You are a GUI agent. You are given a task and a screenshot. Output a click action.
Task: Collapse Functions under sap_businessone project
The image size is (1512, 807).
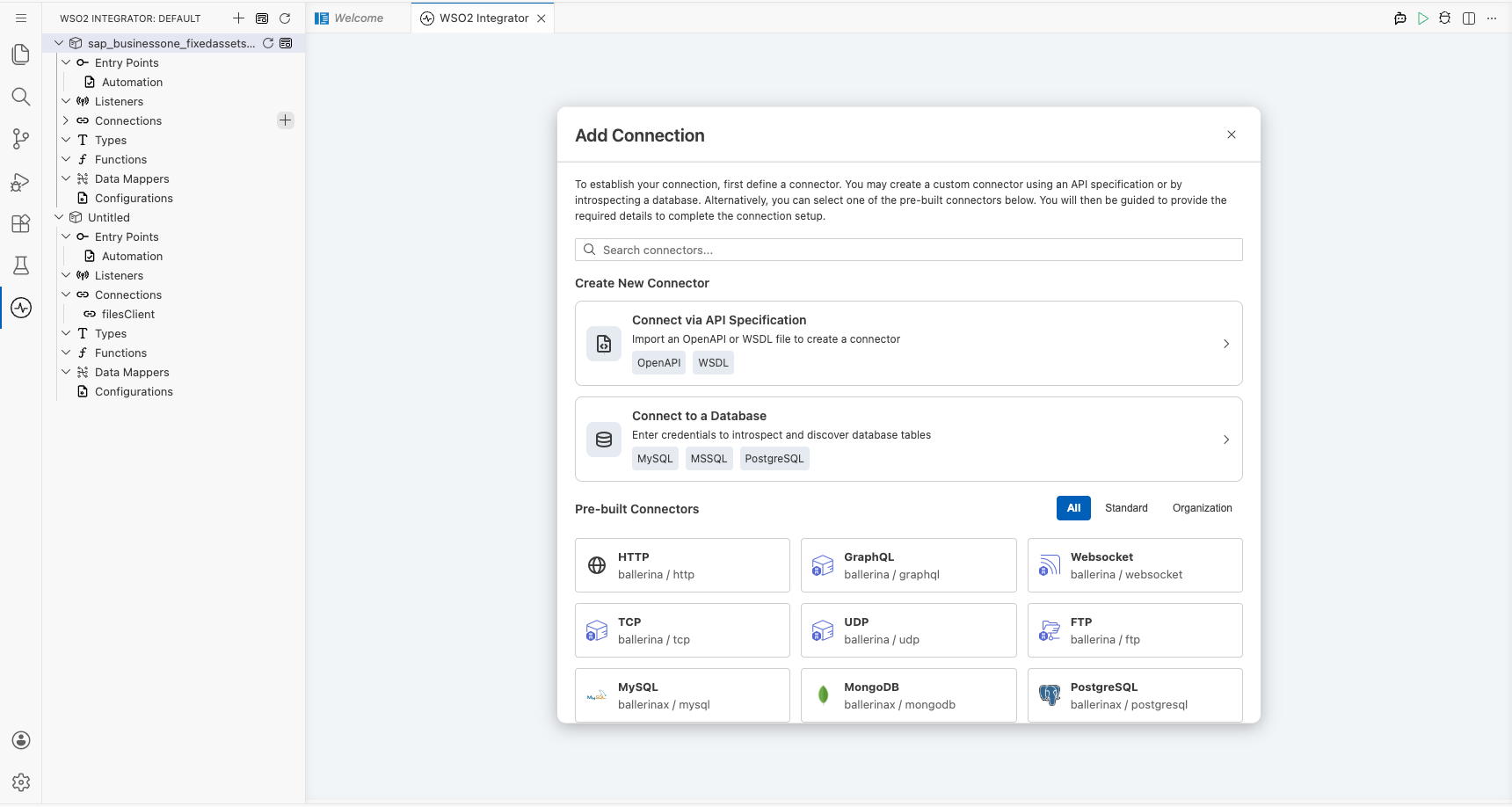[x=66, y=159]
